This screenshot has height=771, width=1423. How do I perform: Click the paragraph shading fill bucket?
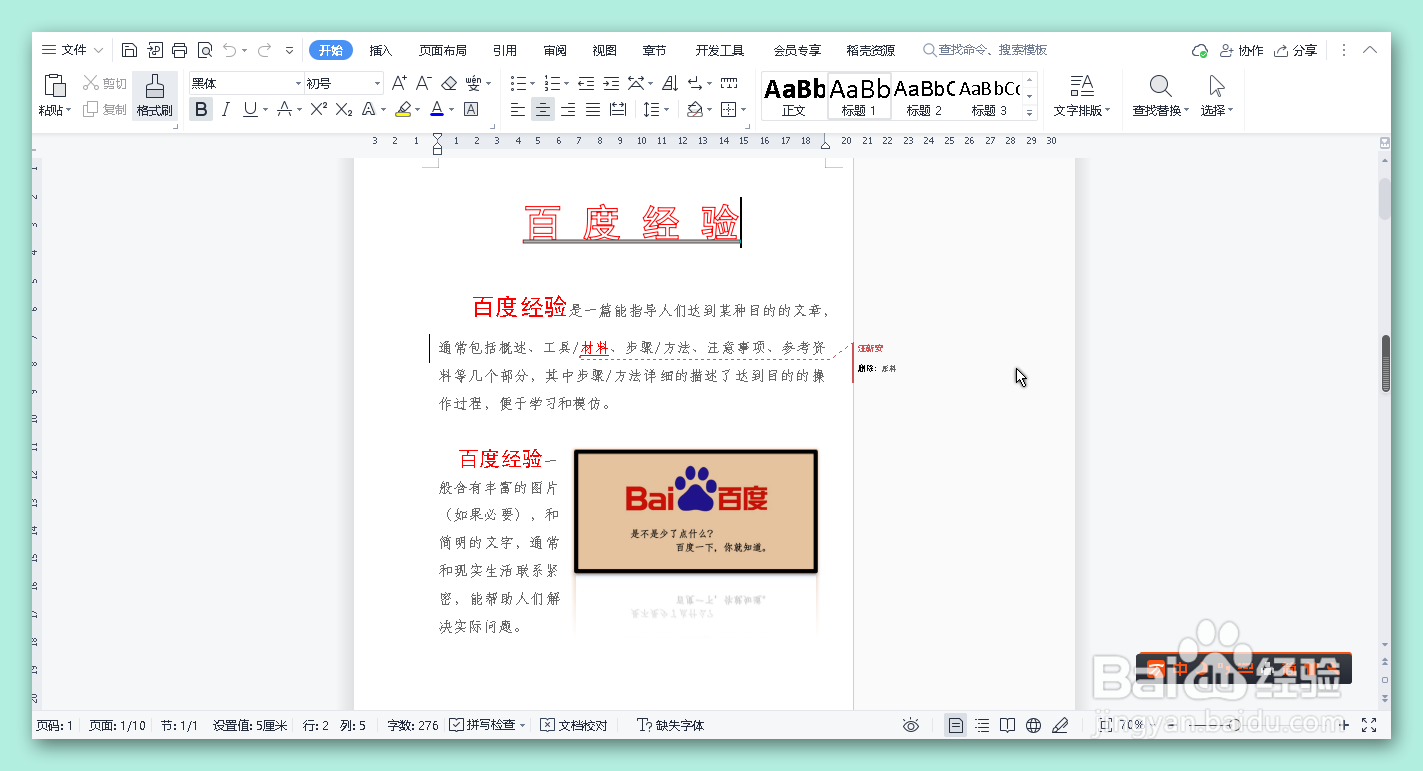point(695,109)
